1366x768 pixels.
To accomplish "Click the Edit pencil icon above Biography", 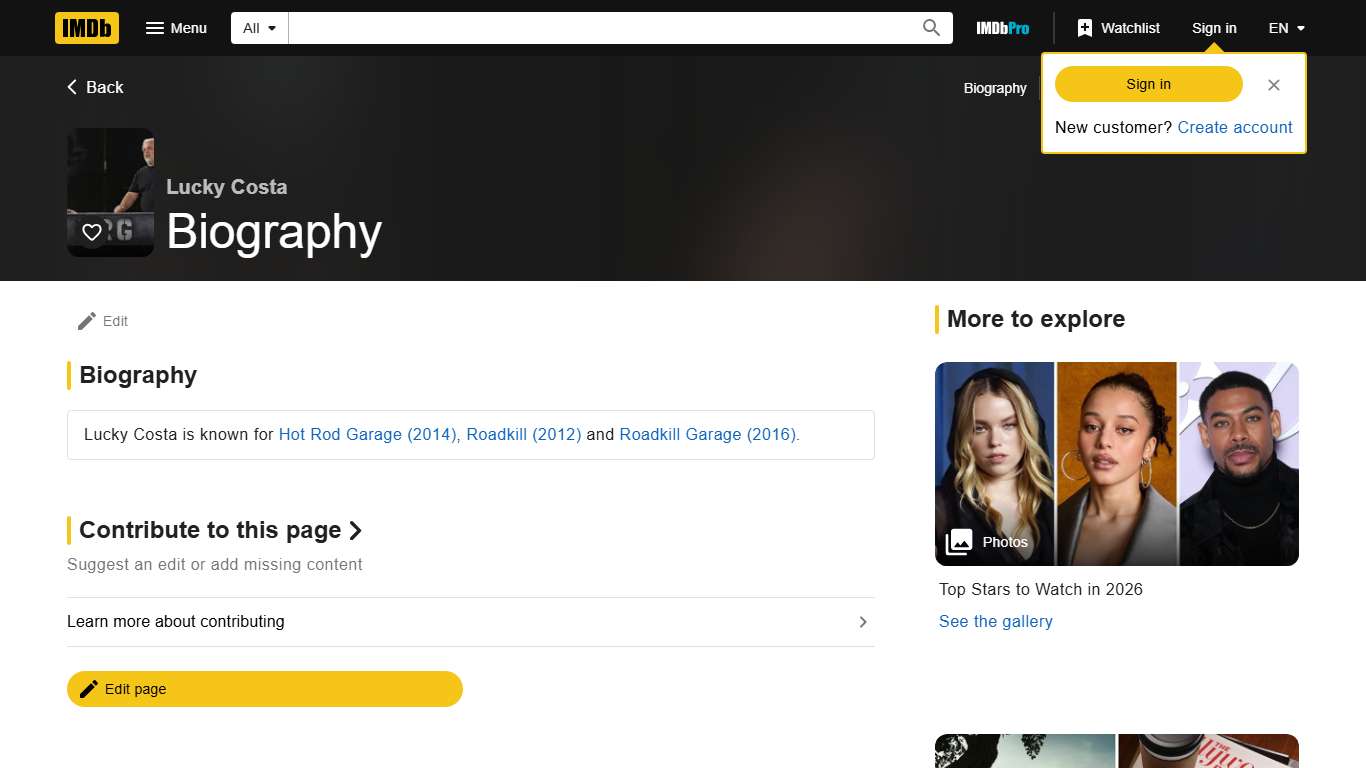I will (87, 320).
